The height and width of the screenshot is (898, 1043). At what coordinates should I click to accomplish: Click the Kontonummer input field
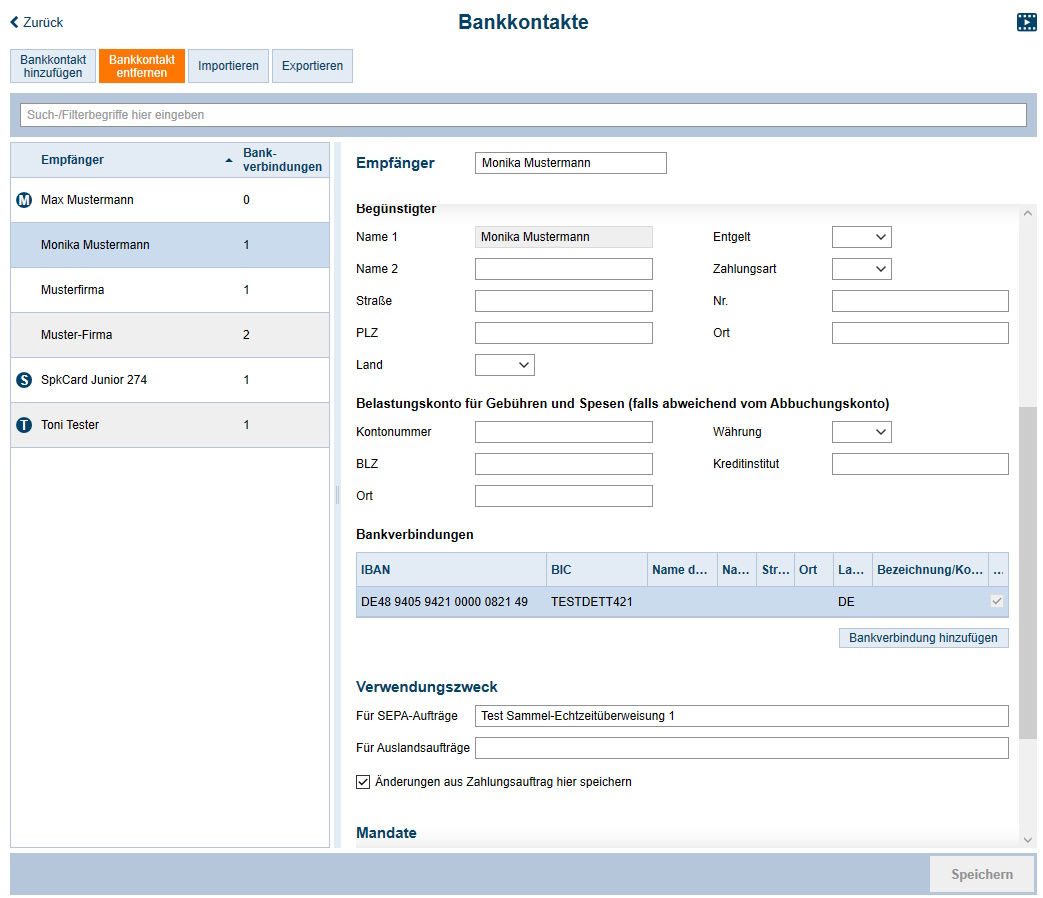tap(563, 432)
